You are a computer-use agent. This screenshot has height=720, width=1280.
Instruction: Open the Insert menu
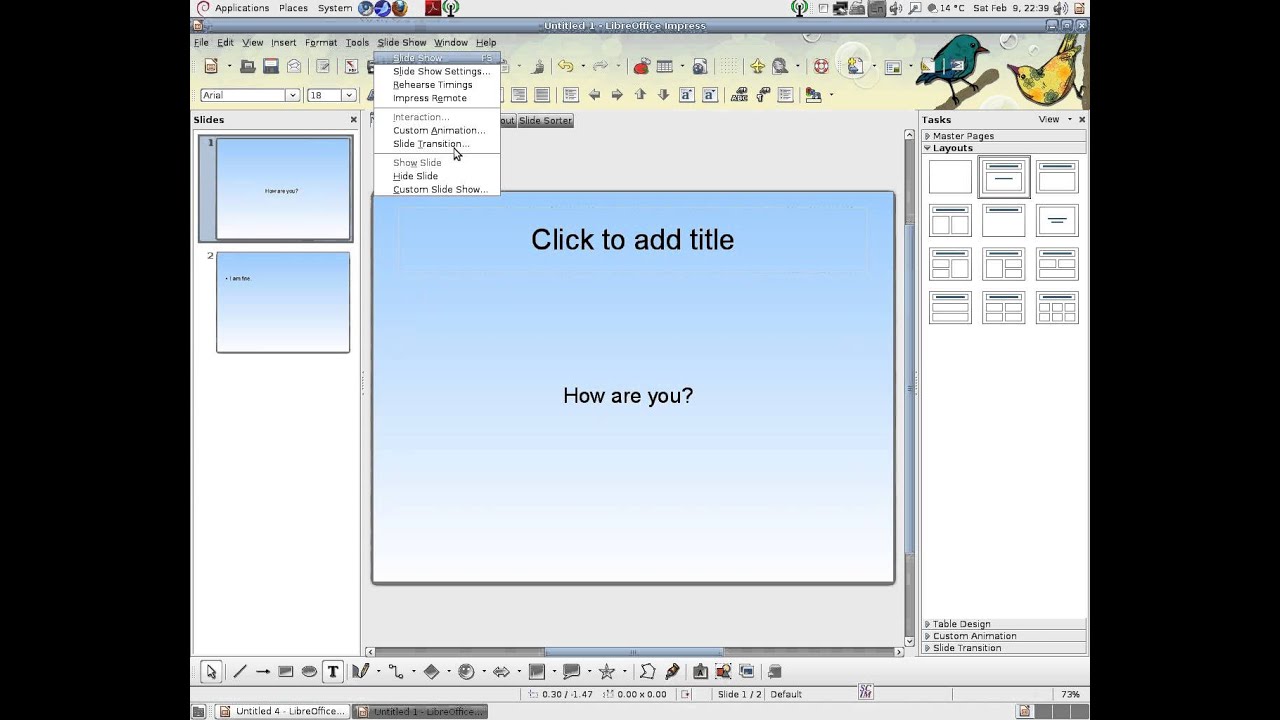pyautogui.click(x=284, y=43)
